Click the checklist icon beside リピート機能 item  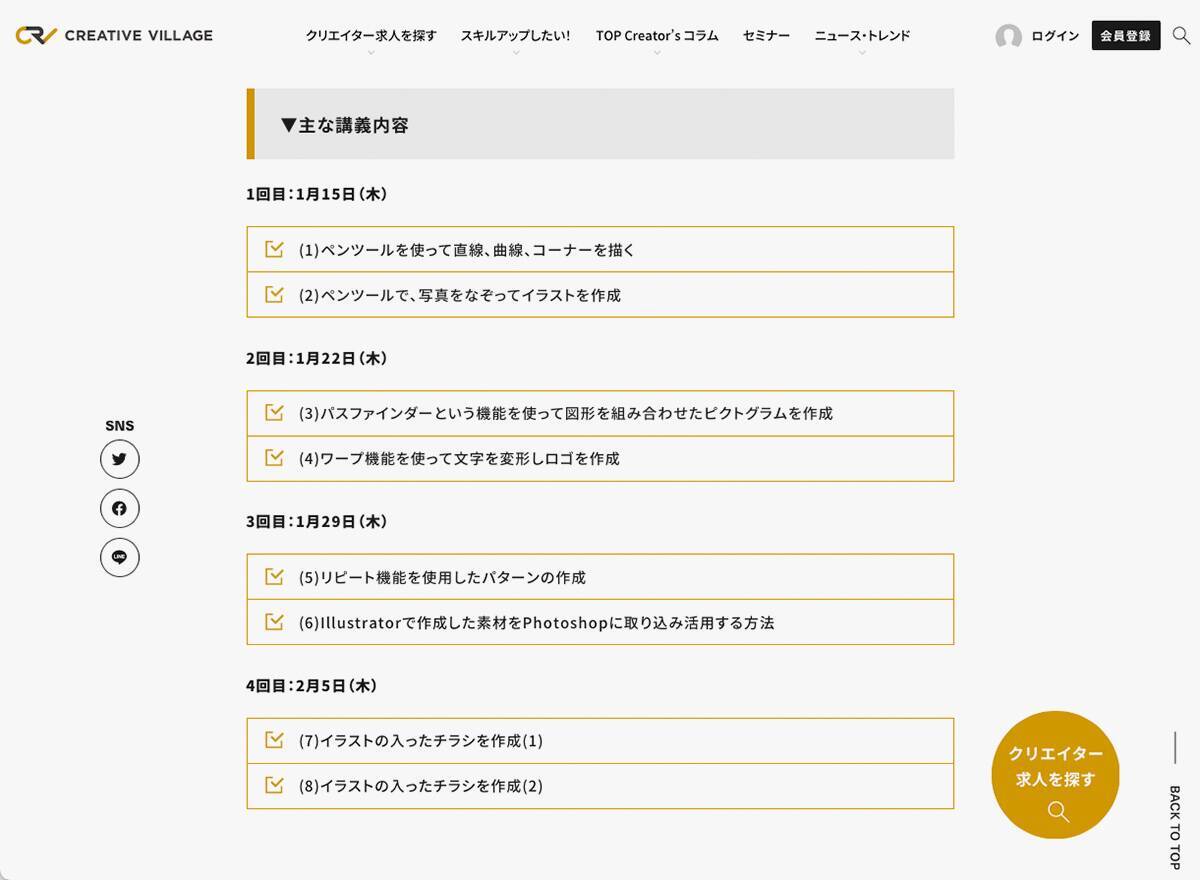(274, 576)
